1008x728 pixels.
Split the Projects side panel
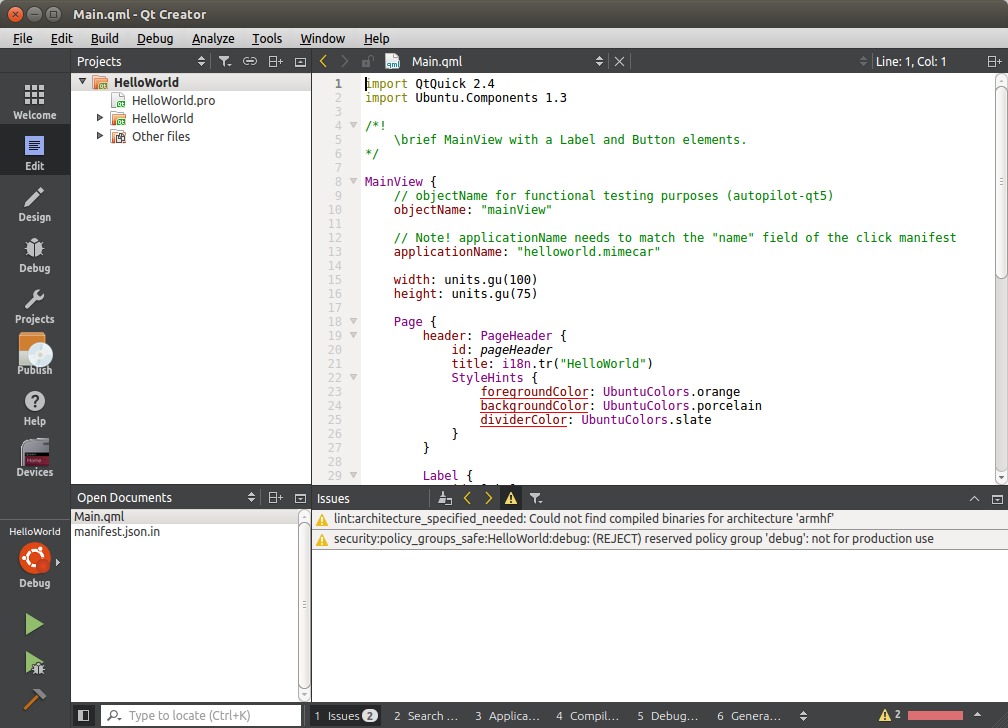point(275,61)
